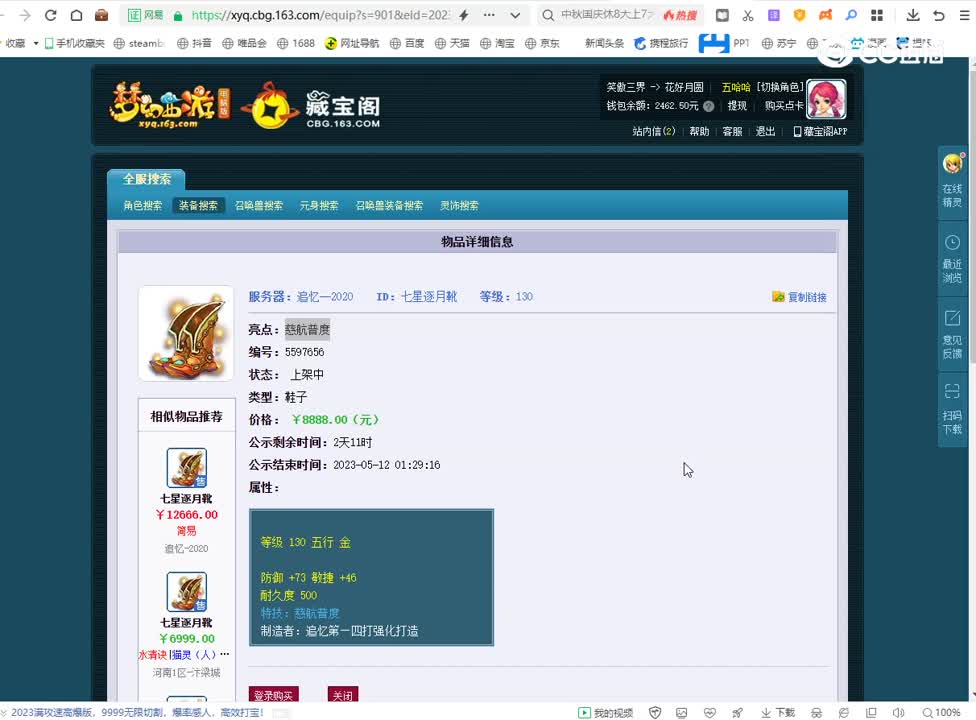The width and height of the screenshot is (976, 720).
Task: Click the 梦幻西游 game logo
Action: click(x=169, y=105)
